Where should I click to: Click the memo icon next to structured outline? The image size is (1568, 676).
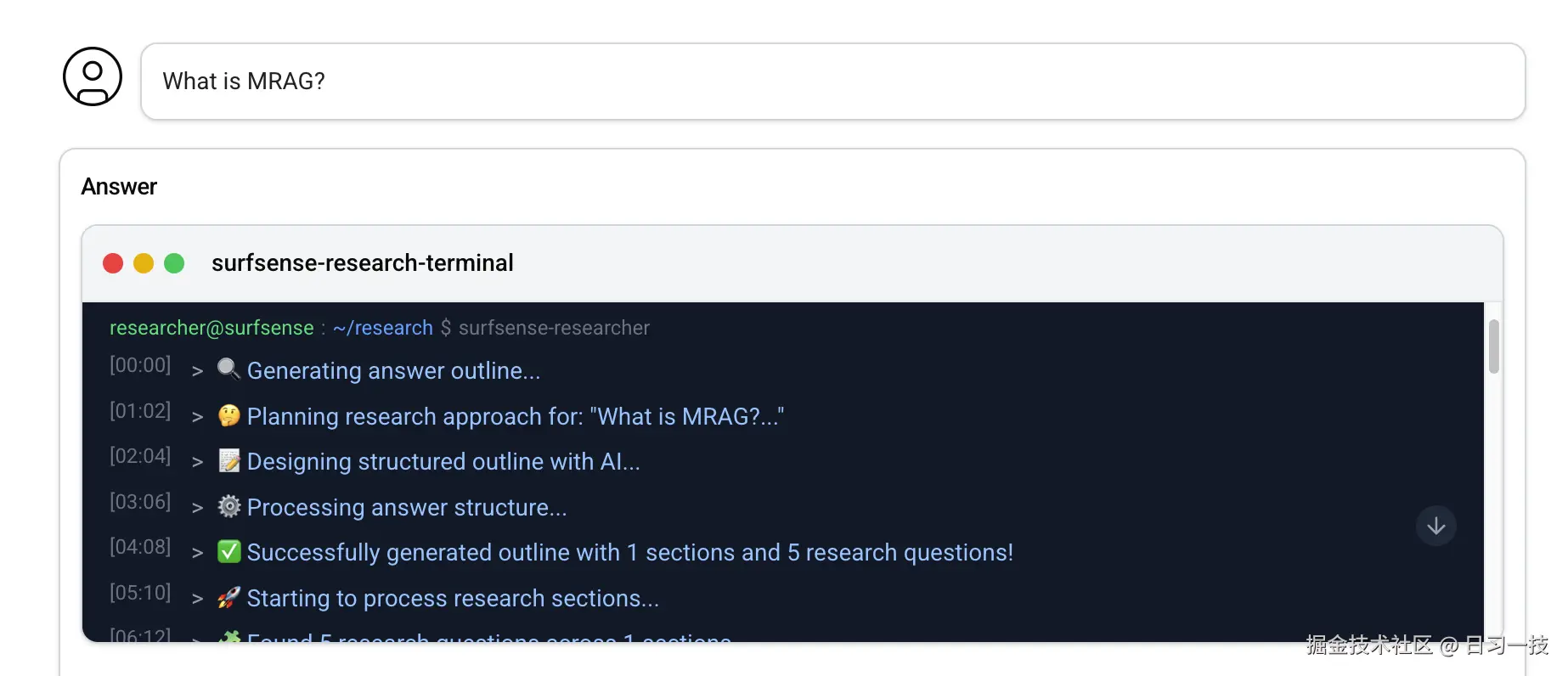tap(228, 460)
